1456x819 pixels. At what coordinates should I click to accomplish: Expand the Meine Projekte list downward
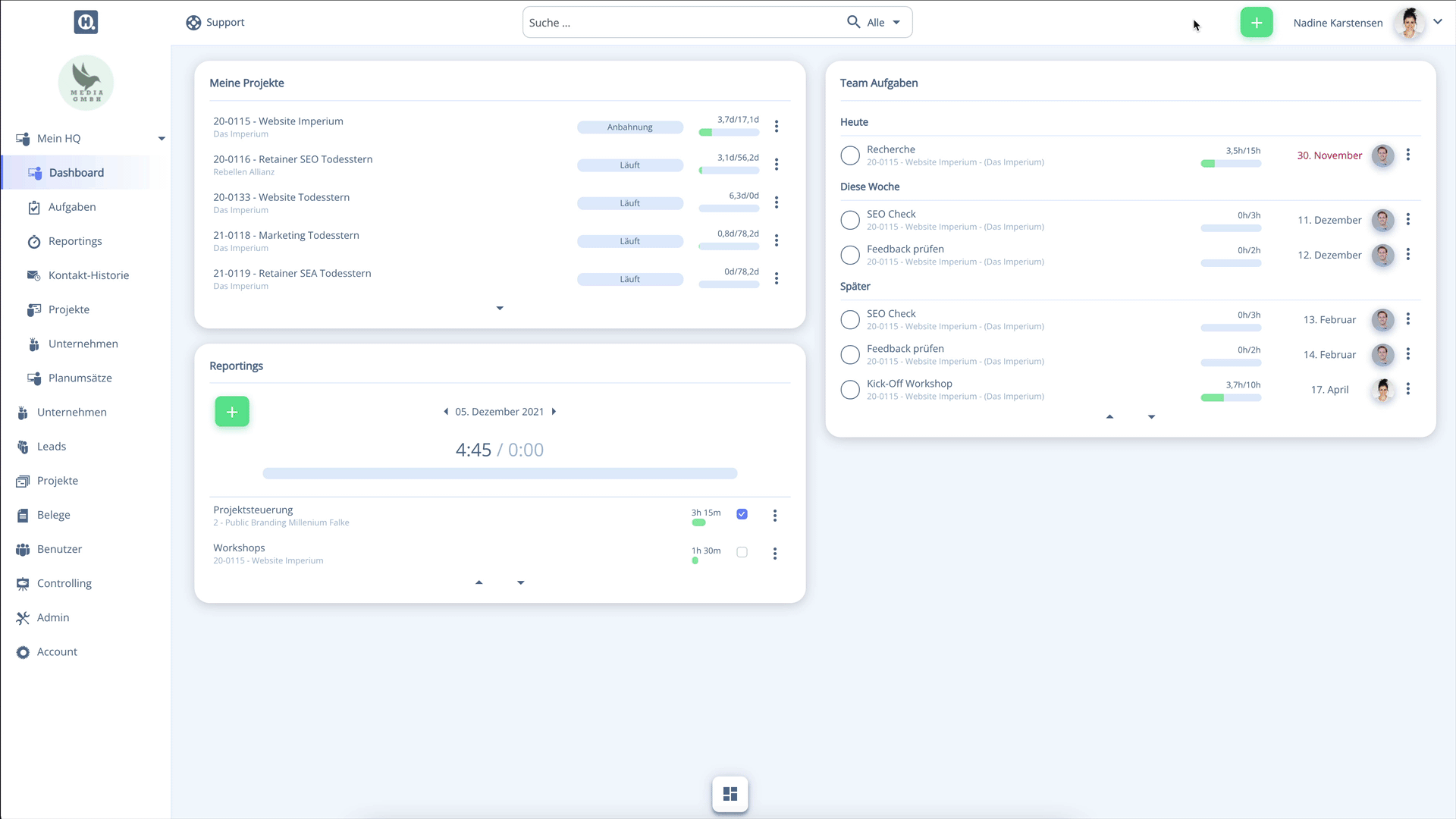(x=500, y=308)
